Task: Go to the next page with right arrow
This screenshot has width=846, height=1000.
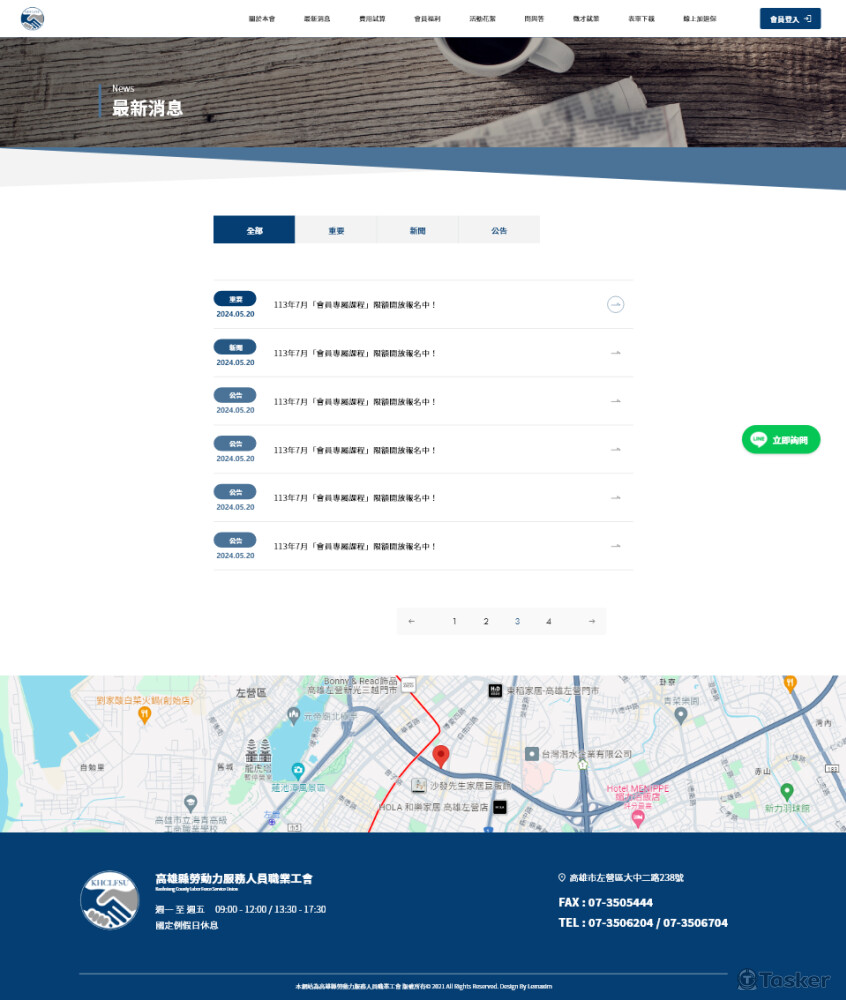Action: tap(591, 621)
